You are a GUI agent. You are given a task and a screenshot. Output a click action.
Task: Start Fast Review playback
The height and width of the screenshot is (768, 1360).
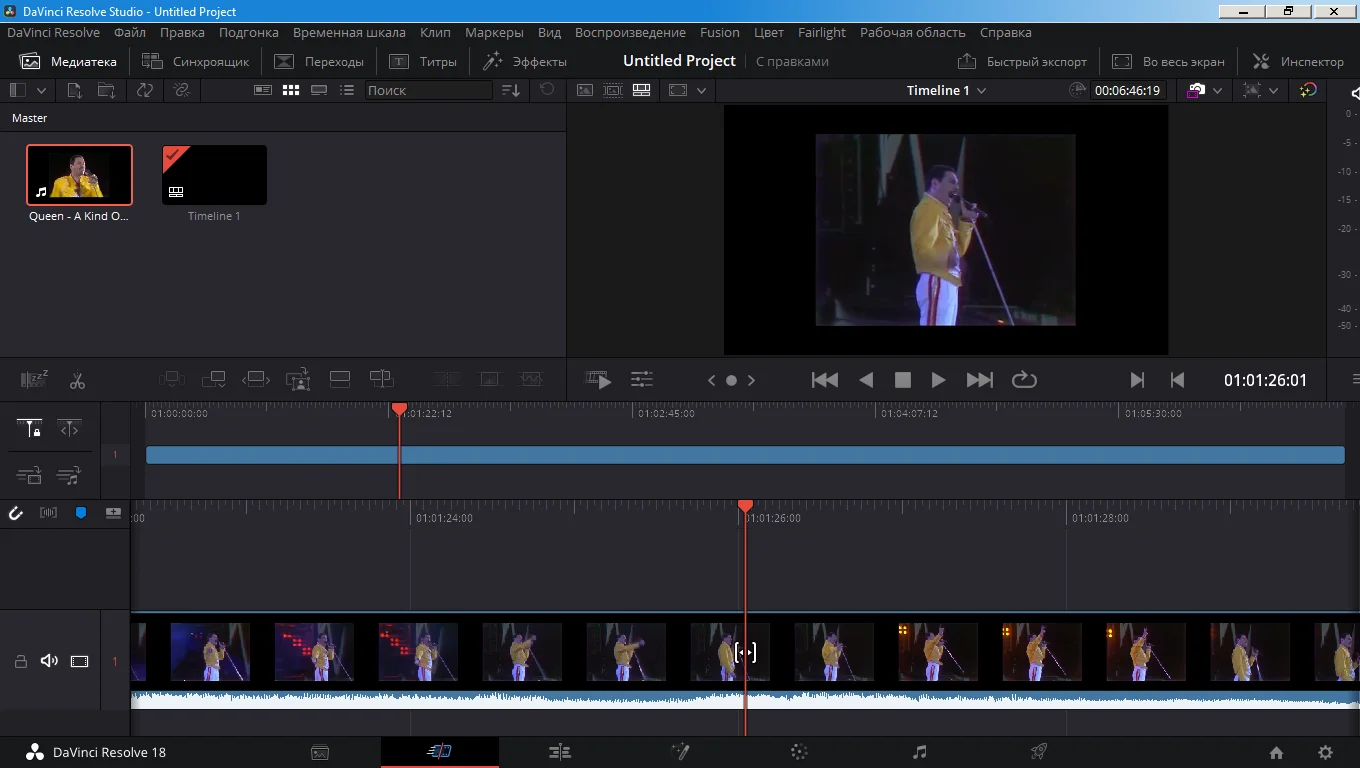(x=599, y=380)
